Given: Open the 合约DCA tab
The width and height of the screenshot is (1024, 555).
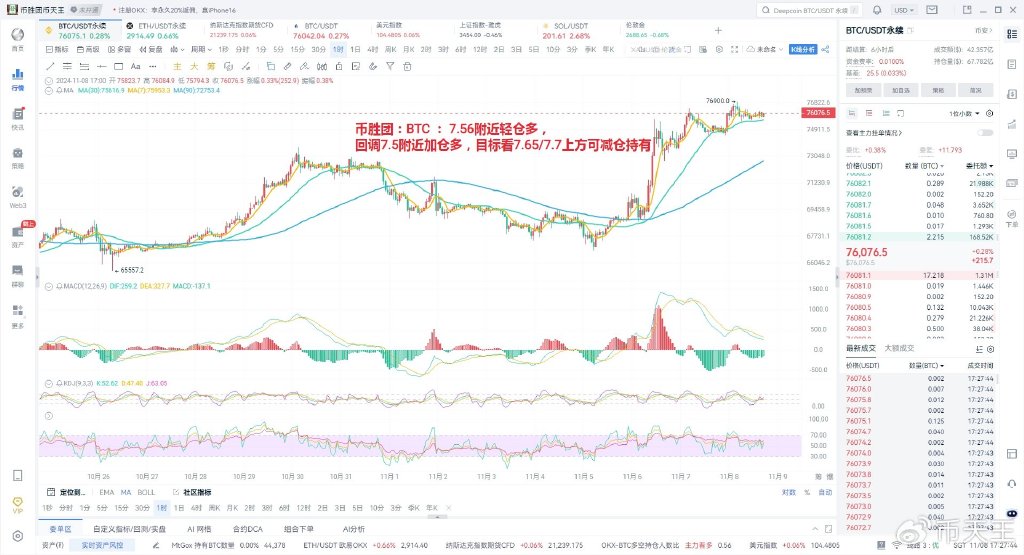Looking at the screenshot, I should 248,529.
